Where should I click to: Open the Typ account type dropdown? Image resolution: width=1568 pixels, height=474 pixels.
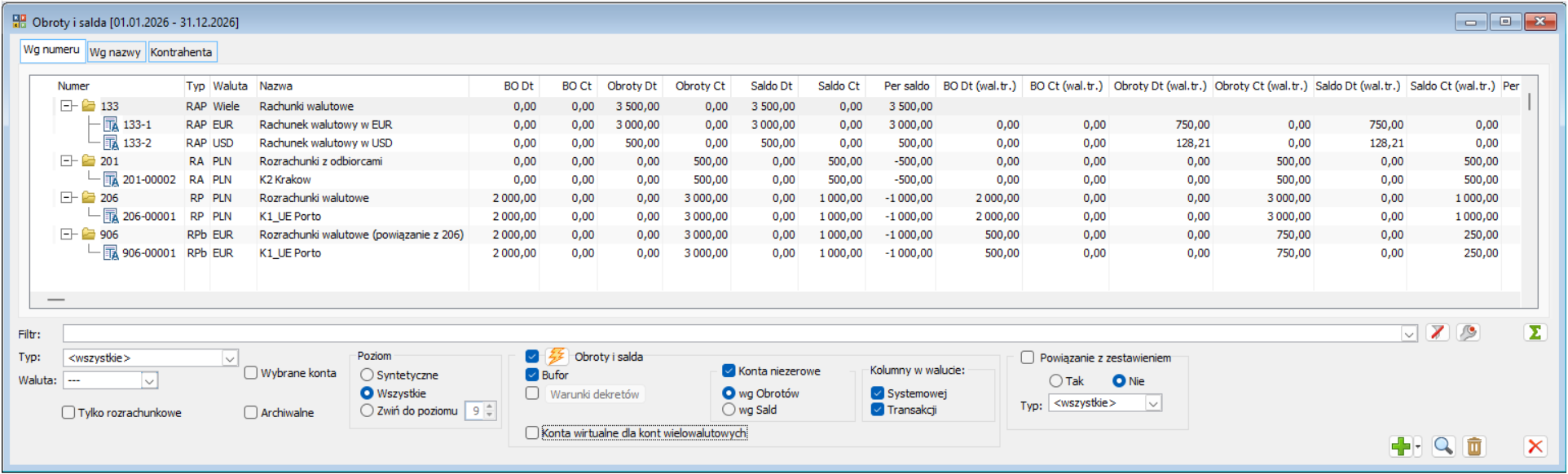pos(230,358)
